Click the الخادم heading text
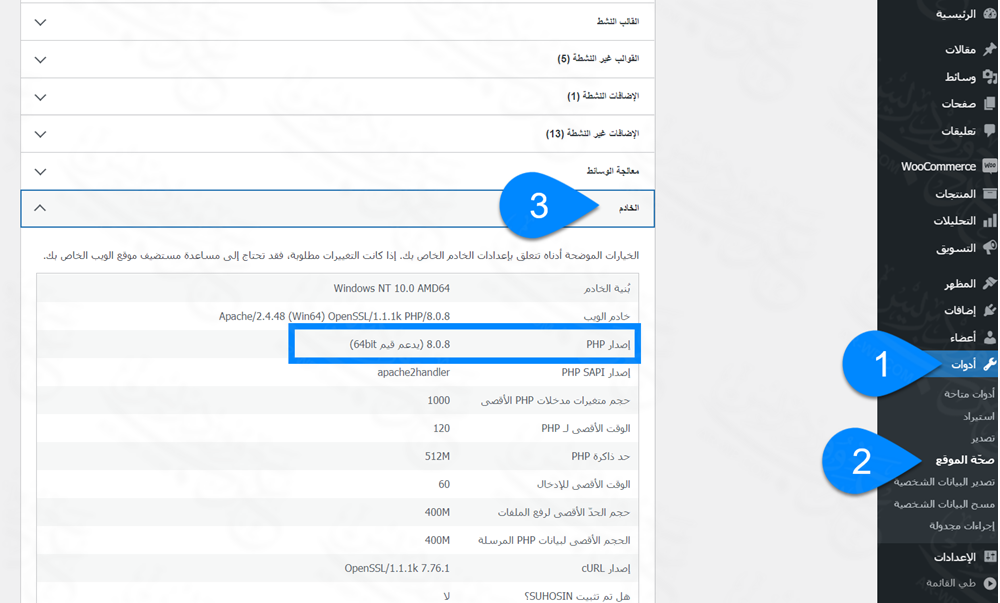Viewport: 1000px width, 603px height. click(x=628, y=208)
